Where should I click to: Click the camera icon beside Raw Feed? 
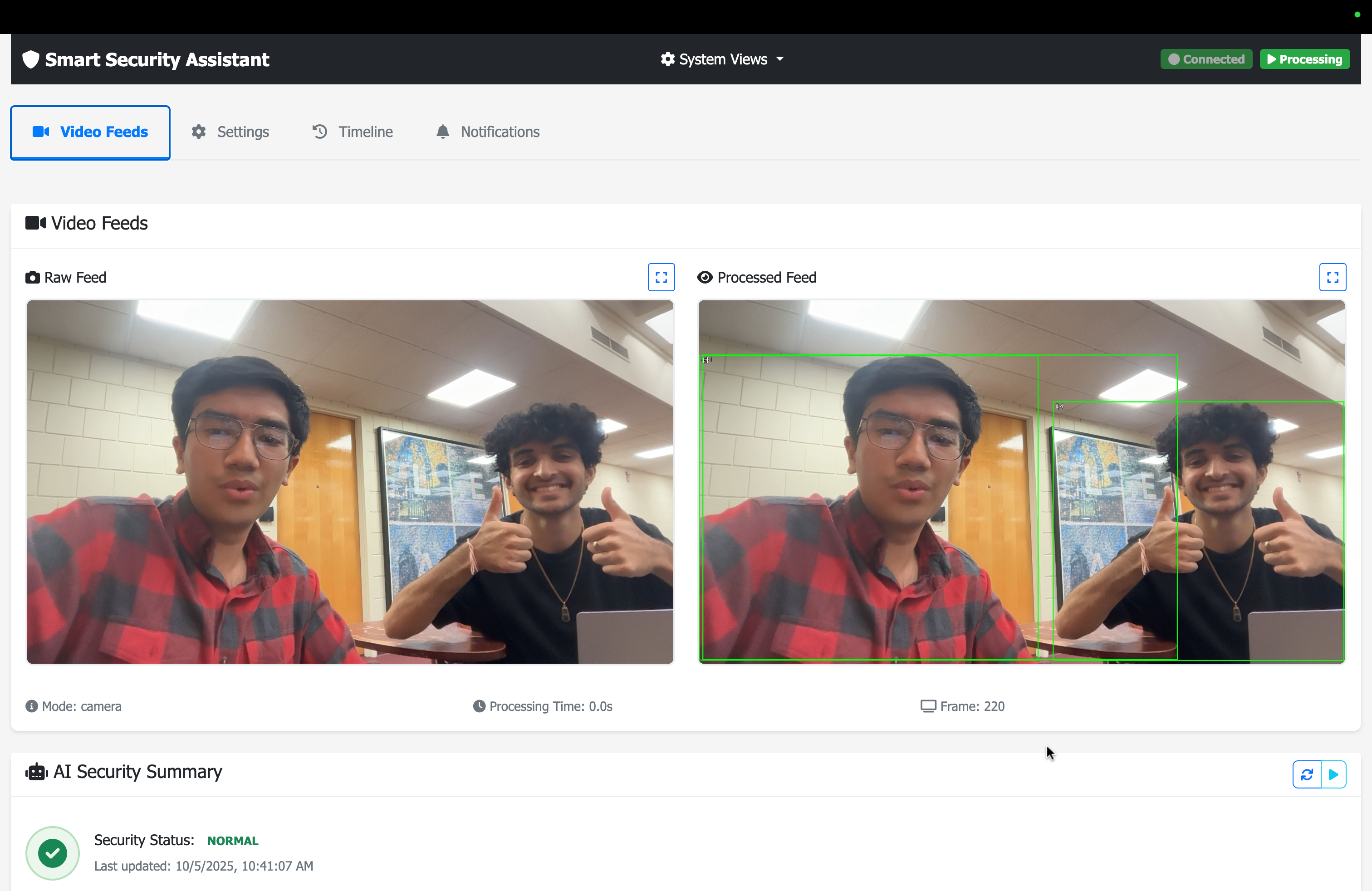click(32, 277)
